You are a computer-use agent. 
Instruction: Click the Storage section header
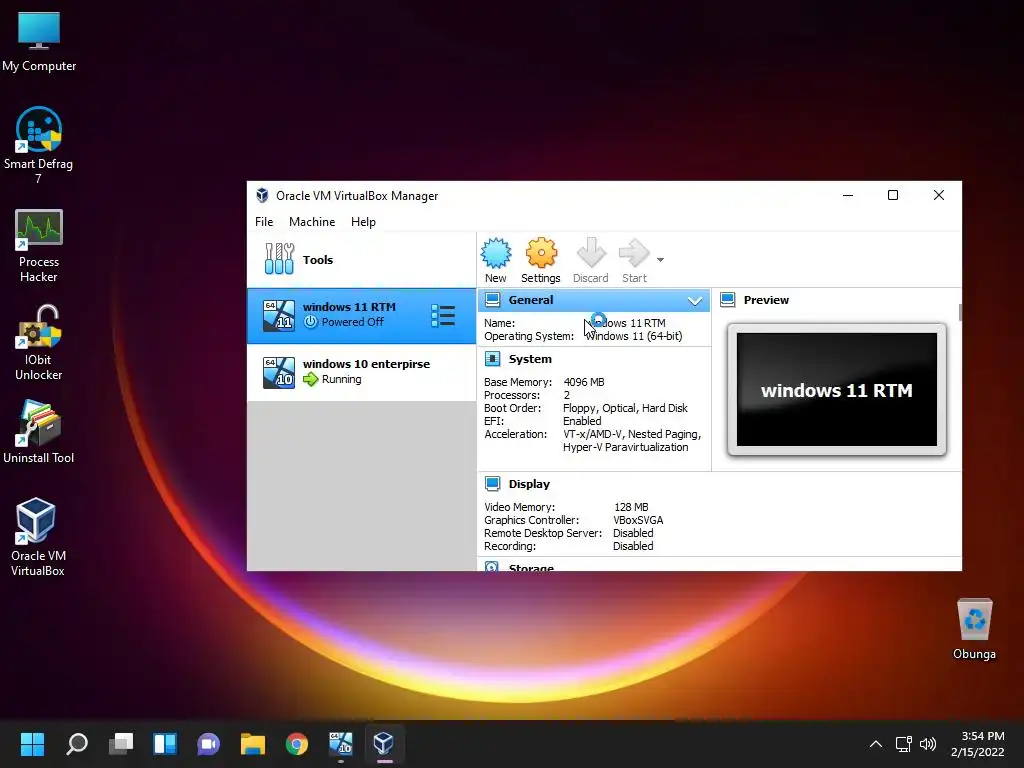(x=531, y=567)
